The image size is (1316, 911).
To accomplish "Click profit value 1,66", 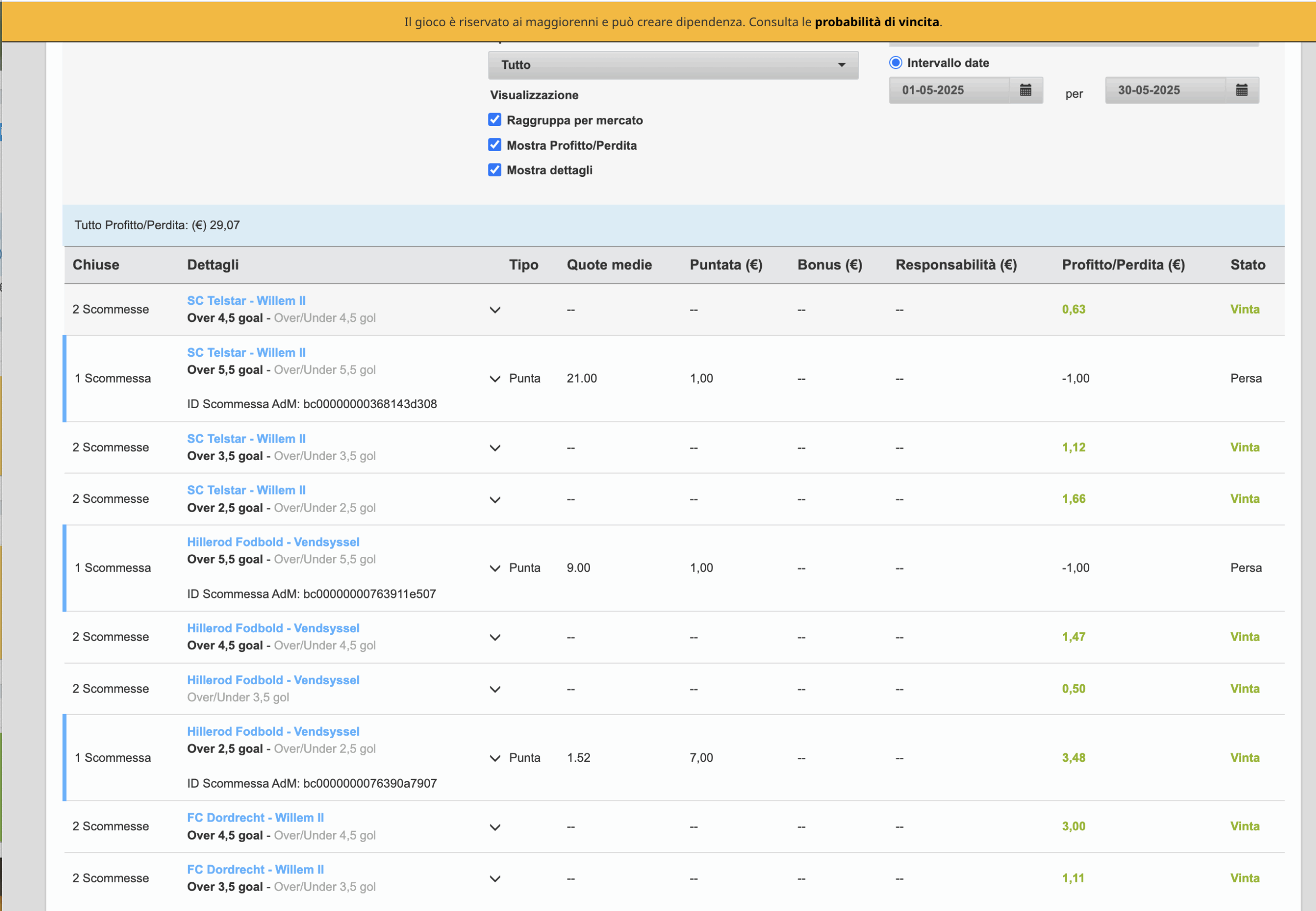I will tap(1073, 499).
